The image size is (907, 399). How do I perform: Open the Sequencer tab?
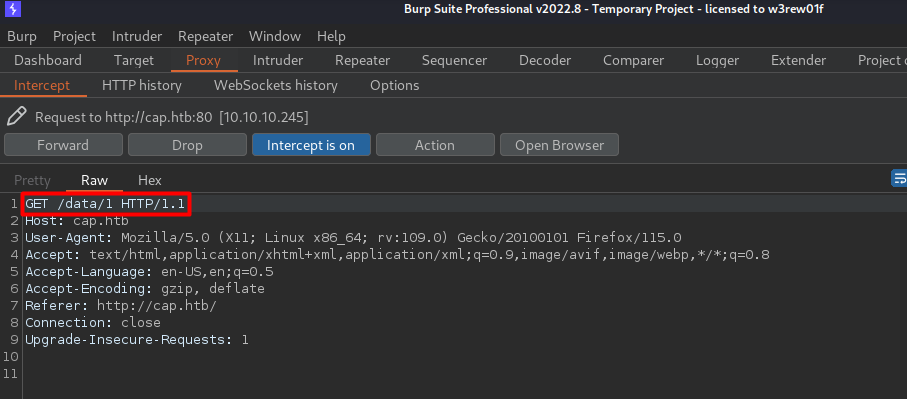click(x=454, y=61)
